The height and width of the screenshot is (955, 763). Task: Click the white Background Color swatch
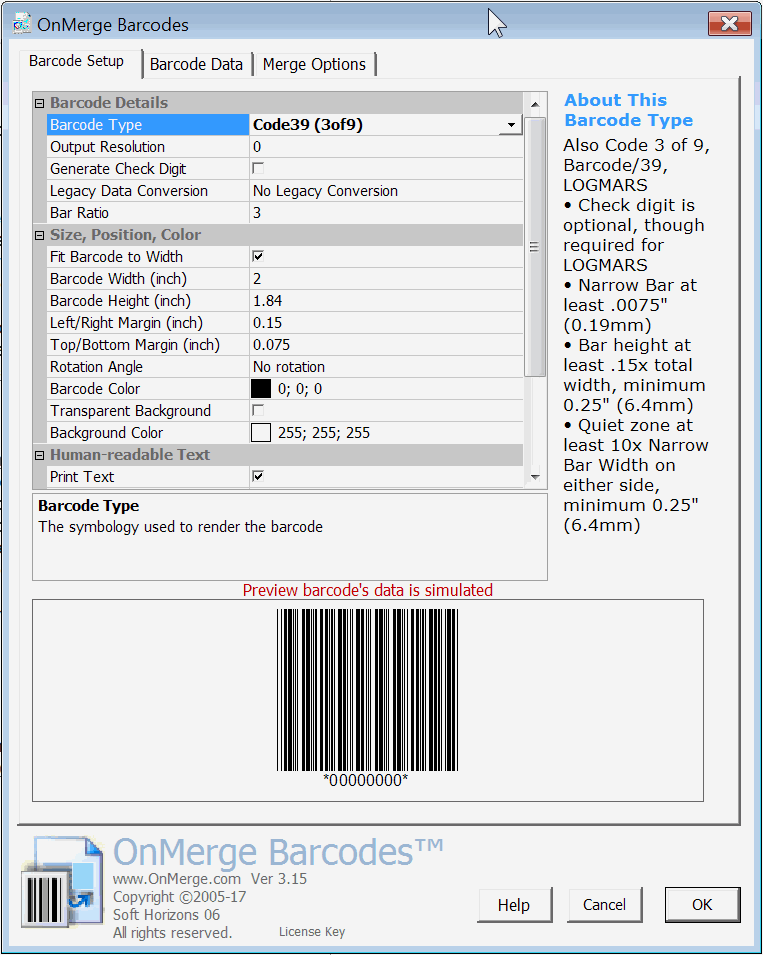coord(261,433)
